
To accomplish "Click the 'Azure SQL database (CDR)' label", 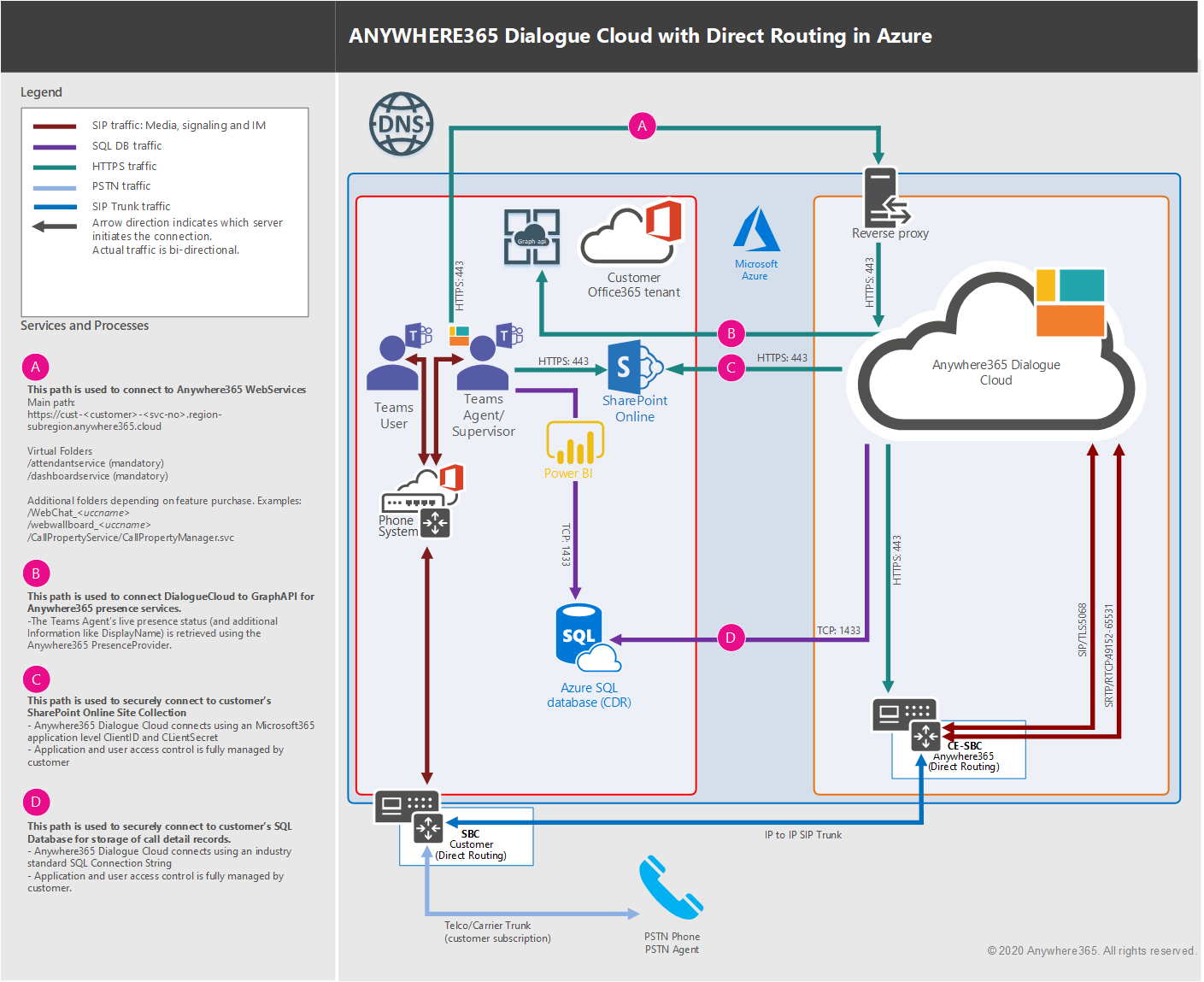I will 589,695.
